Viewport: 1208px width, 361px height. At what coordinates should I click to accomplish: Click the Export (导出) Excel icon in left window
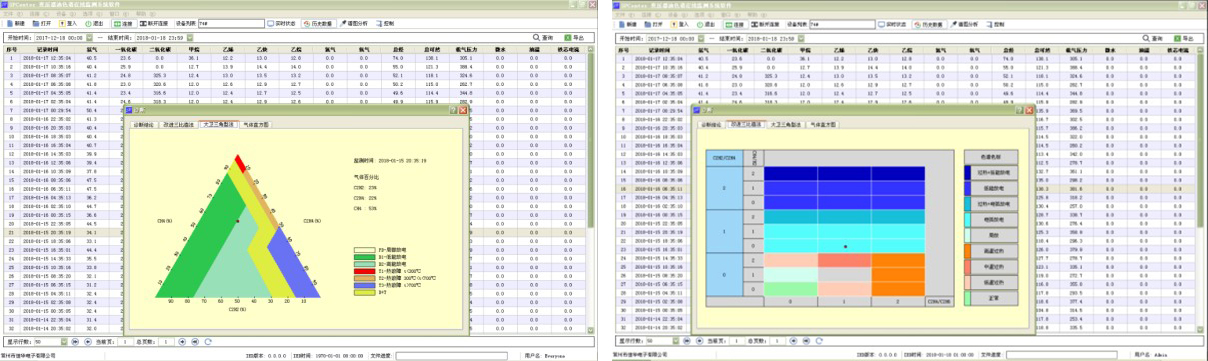(x=567, y=37)
